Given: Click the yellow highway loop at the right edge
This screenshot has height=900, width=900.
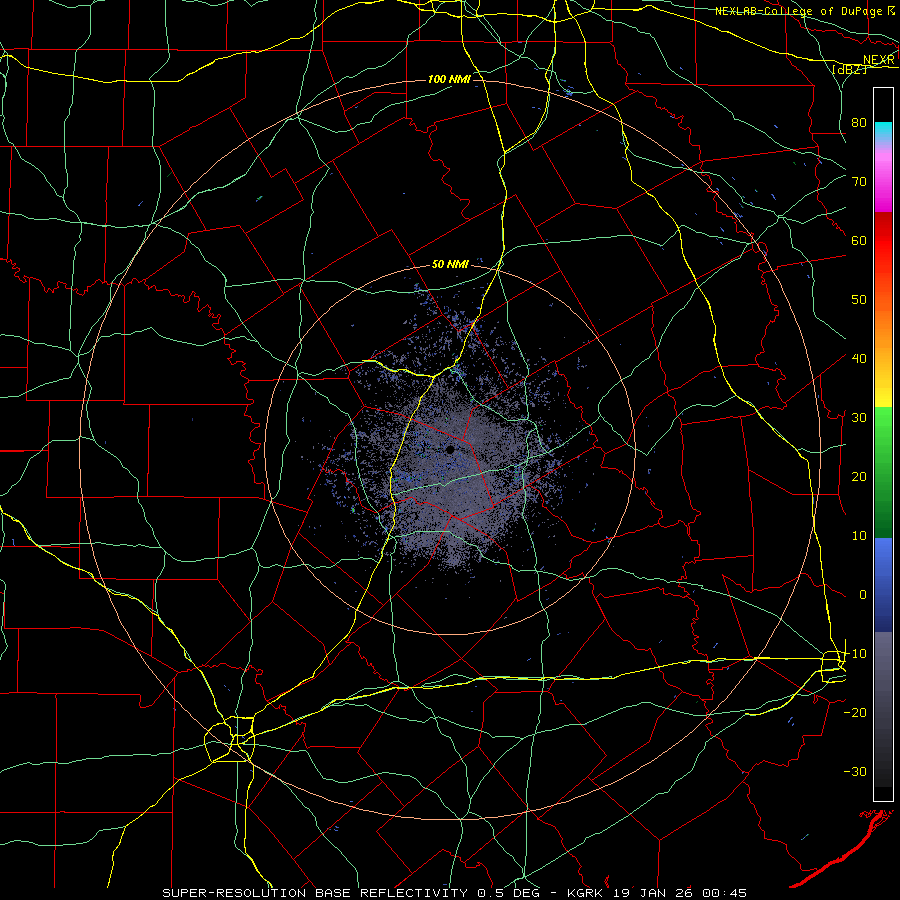Looking at the screenshot, I should pyautogui.click(x=833, y=666).
